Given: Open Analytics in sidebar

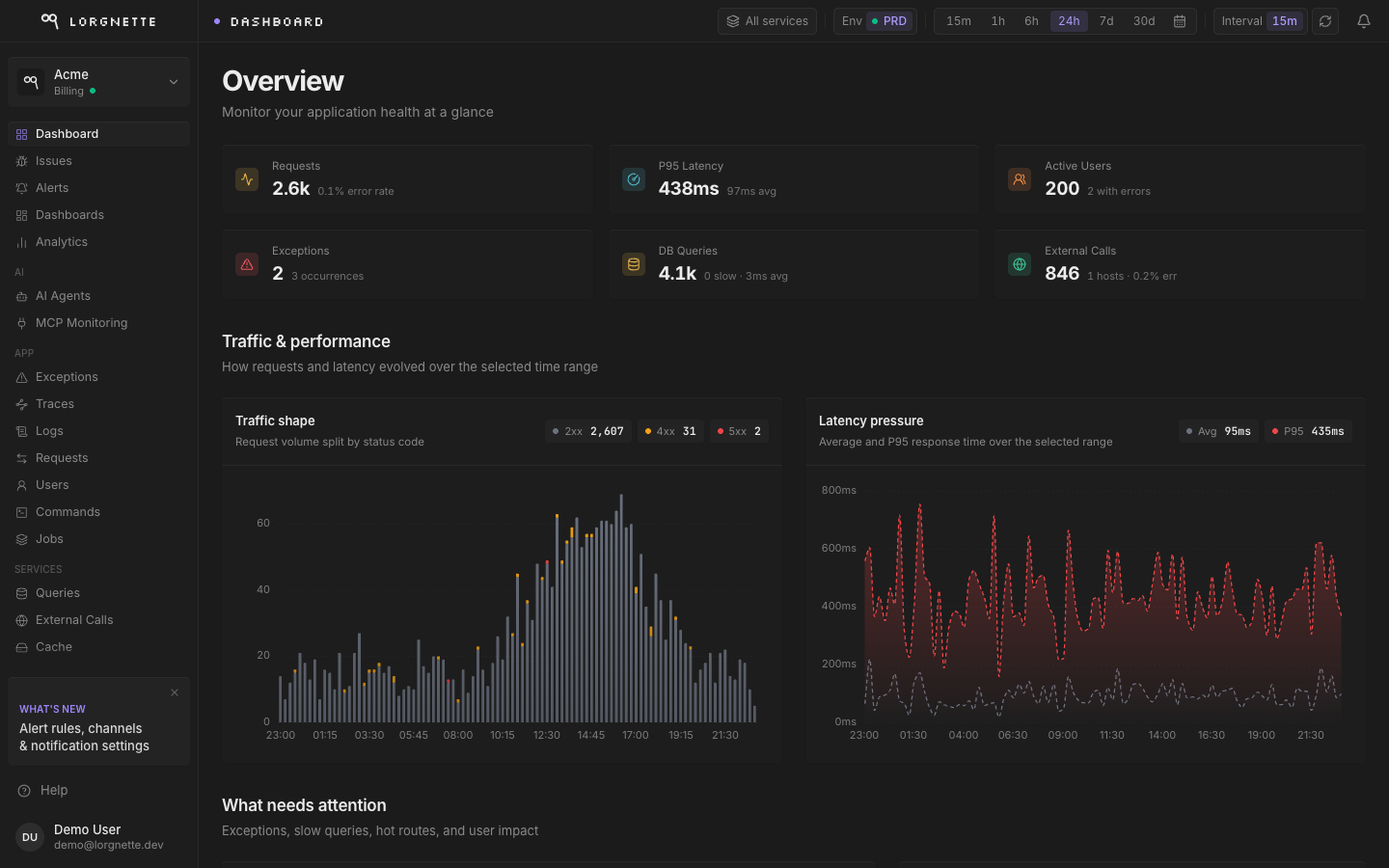Looking at the screenshot, I should [x=98, y=242].
